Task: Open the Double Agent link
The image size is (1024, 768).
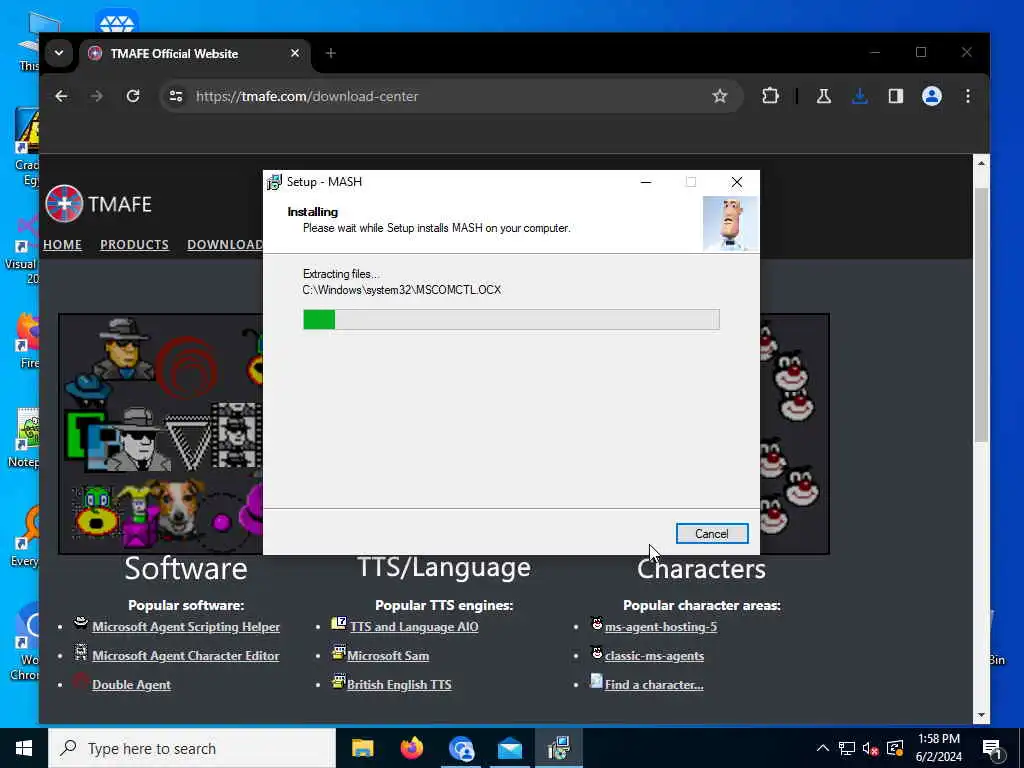Action: click(x=131, y=684)
